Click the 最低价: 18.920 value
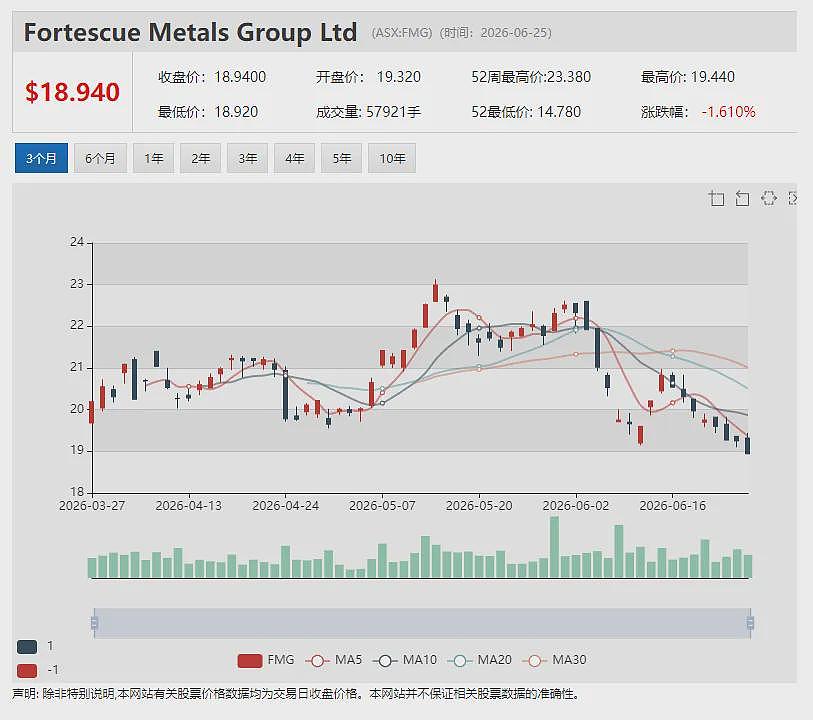The image size is (813, 720). pyautogui.click(x=208, y=112)
